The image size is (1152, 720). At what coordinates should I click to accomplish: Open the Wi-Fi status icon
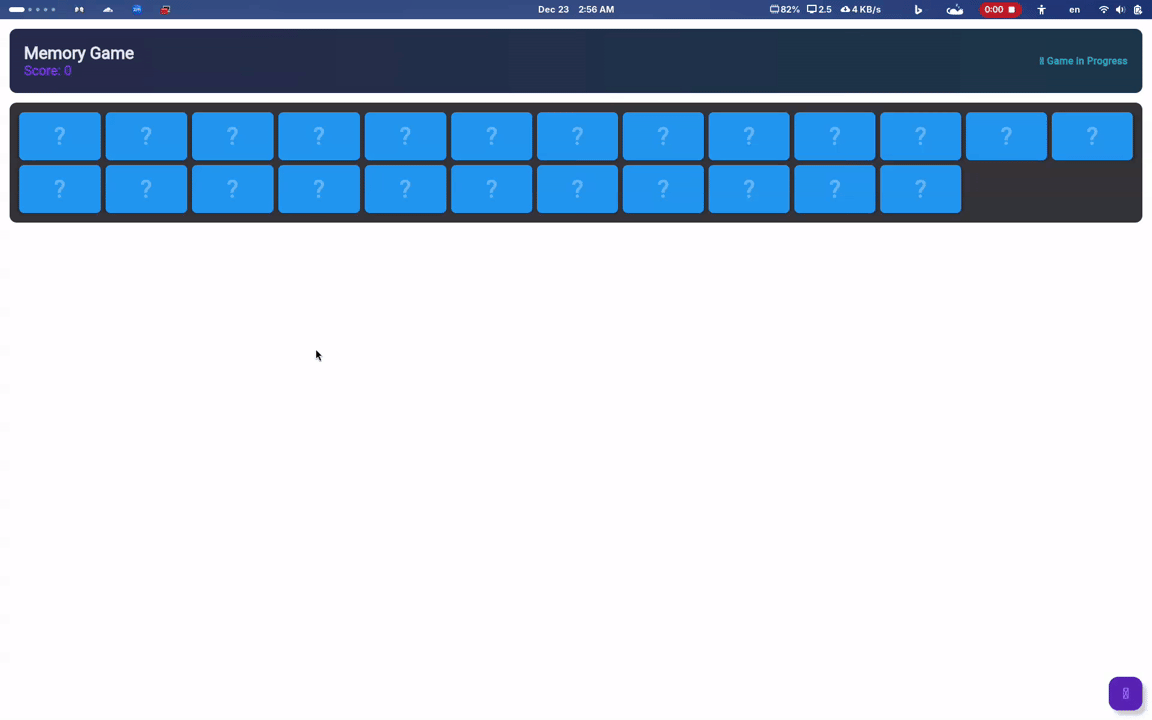[1104, 10]
